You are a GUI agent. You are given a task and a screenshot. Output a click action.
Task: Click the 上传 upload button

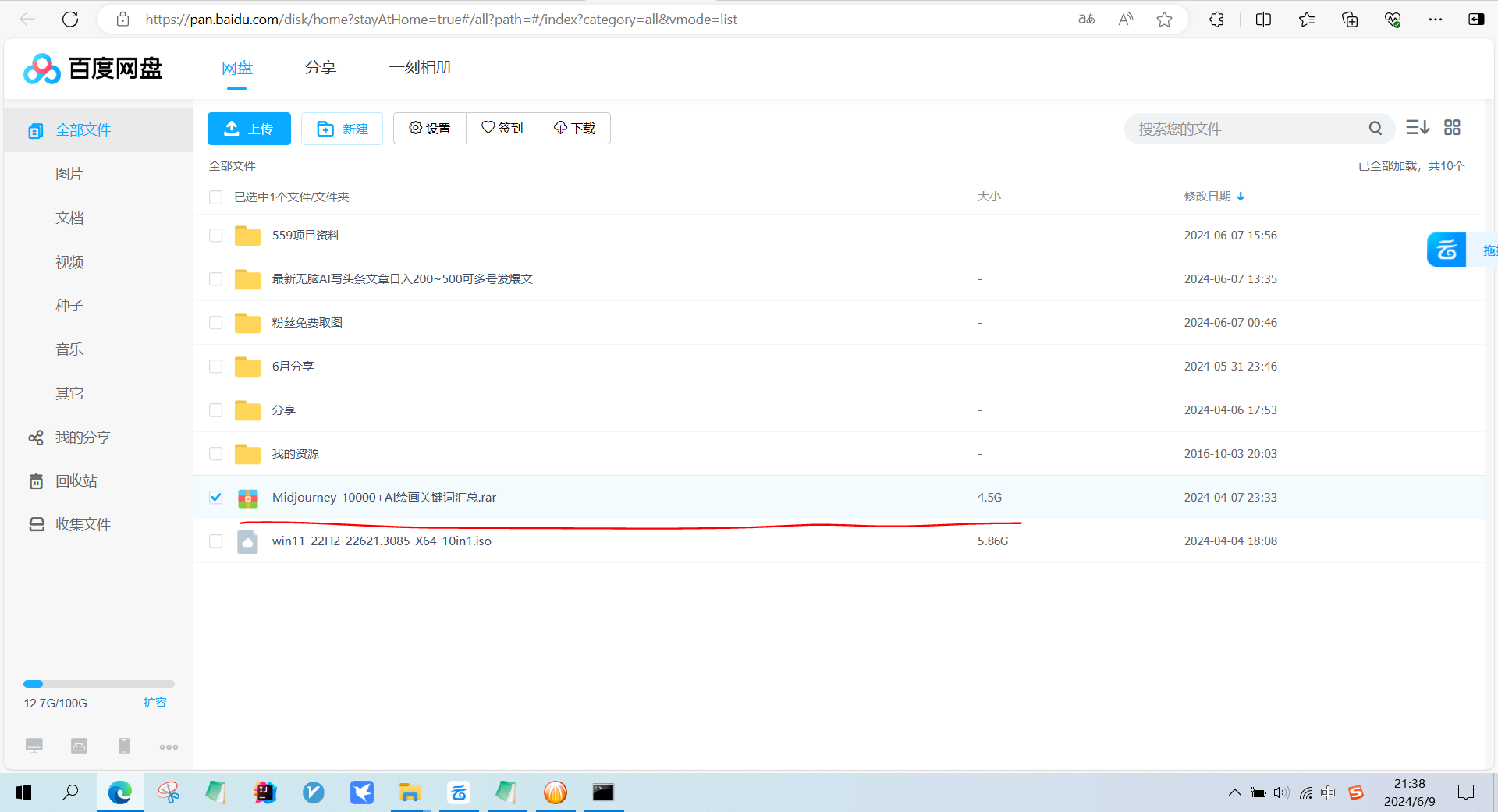(x=249, y=129)
